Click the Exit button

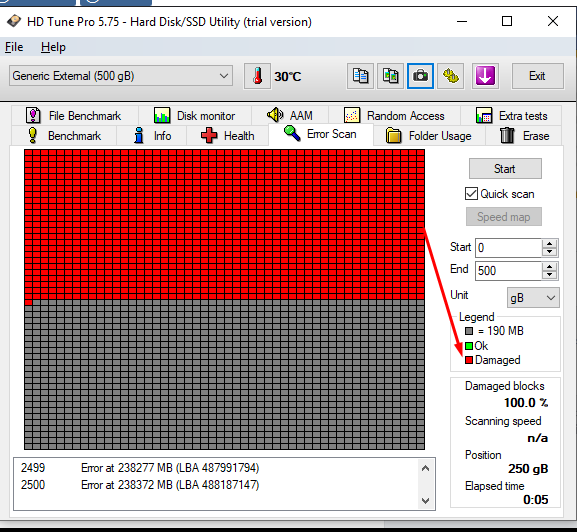pyautogui.click(x=537, y=76)
